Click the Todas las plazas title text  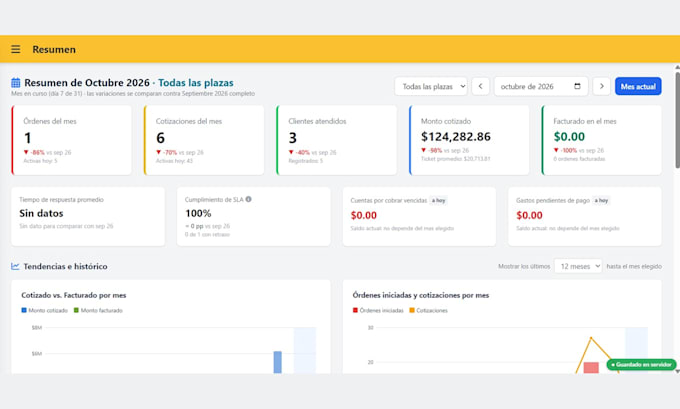196,82
